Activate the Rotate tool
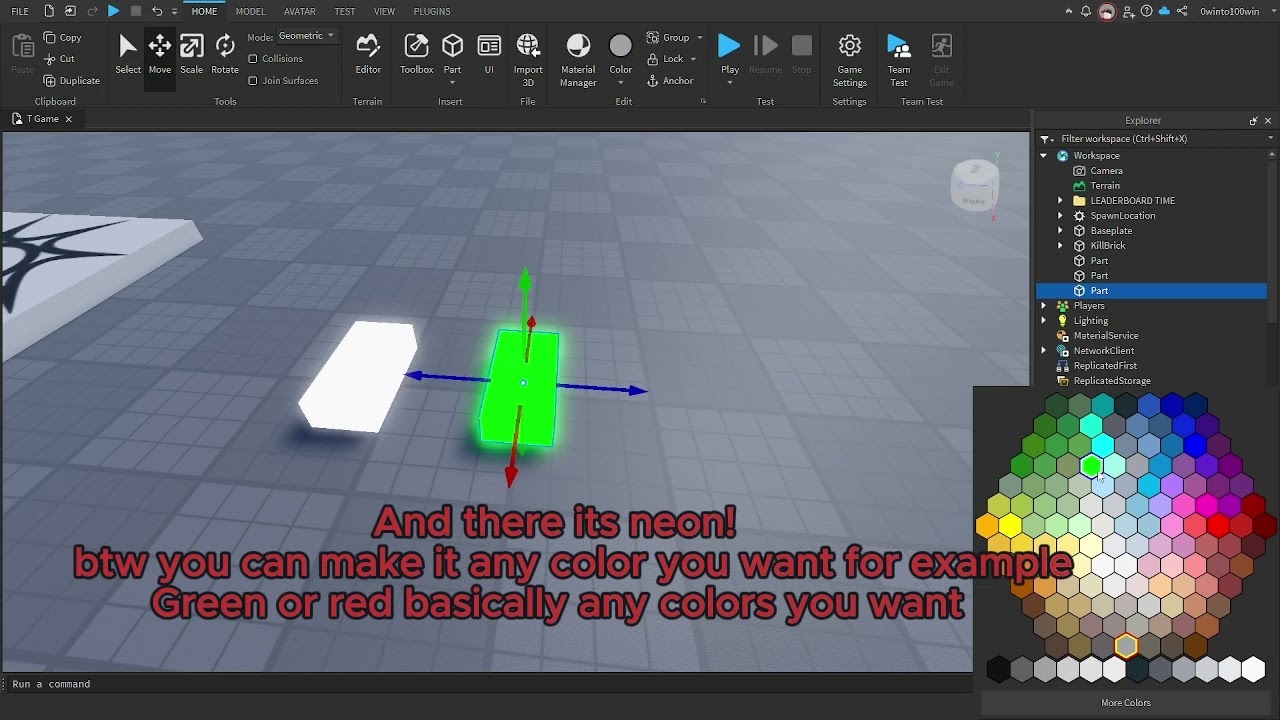 225,55
